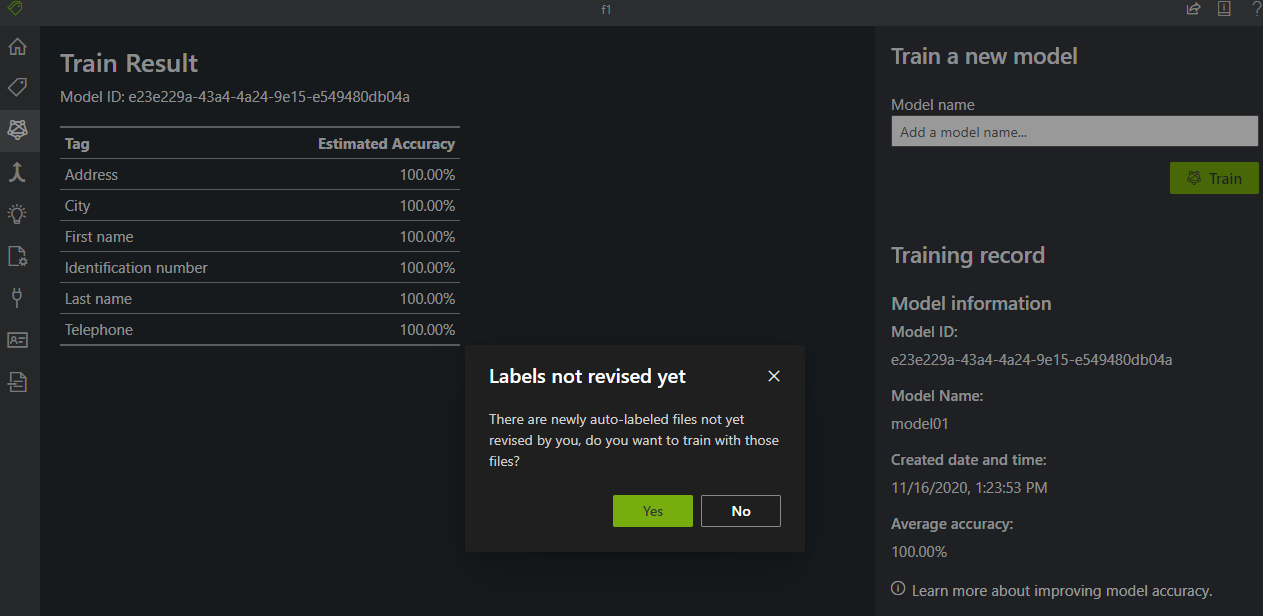Select the Model ID under Train Result
Screen dimensions: 1273x616
click(235, 97)
